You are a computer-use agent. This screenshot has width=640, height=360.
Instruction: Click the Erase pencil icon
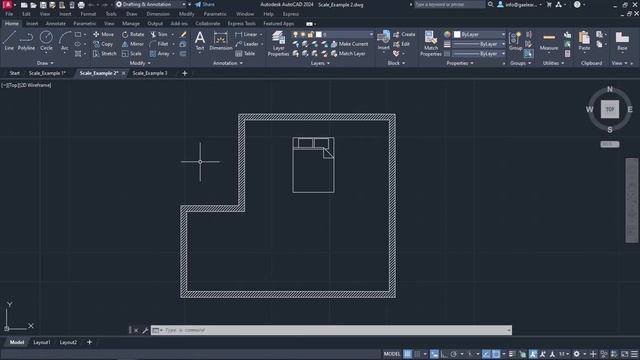pos(183,34)
